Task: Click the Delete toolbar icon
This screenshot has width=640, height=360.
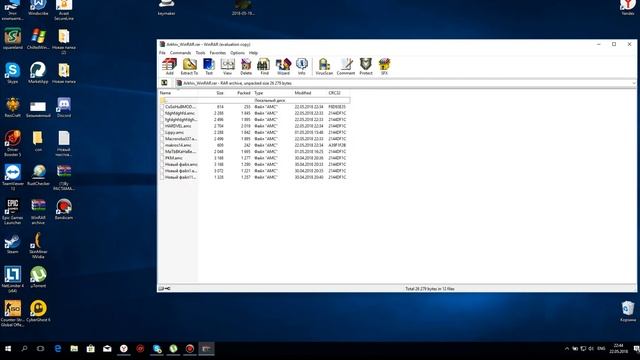Action: click(x=246, y=67)
